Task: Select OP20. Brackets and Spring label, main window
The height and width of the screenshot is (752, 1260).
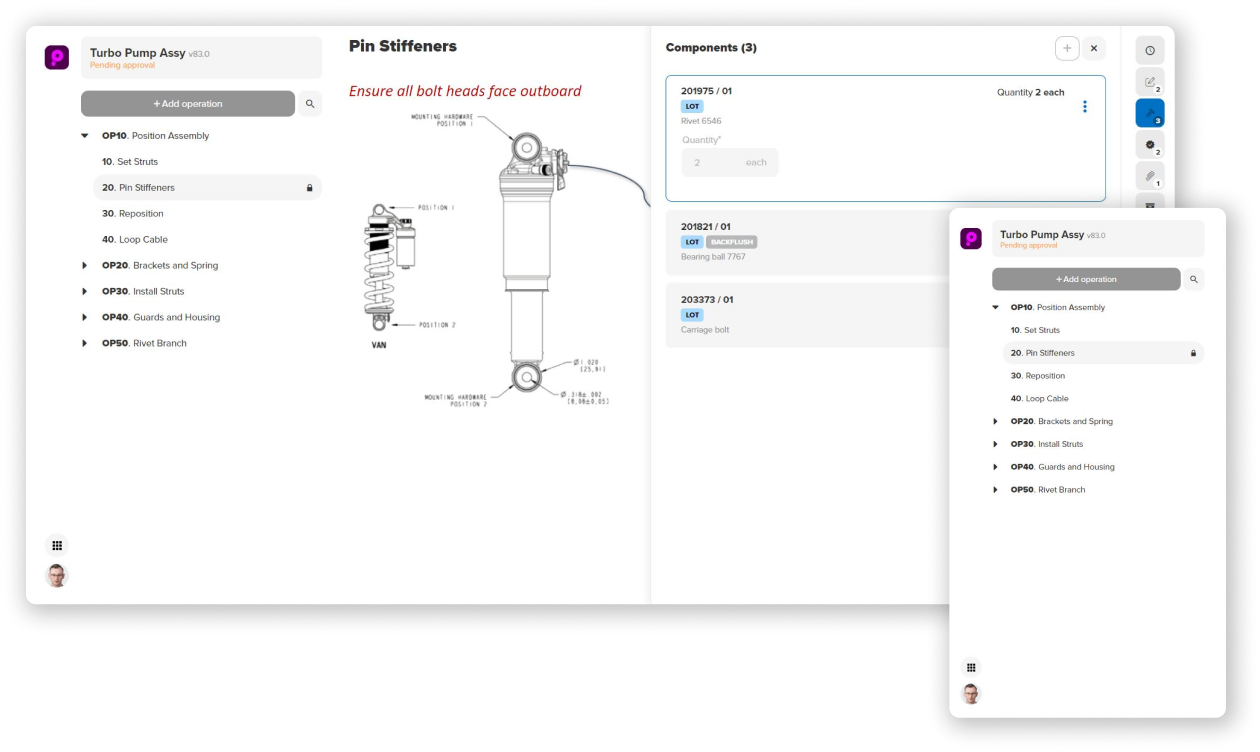Action: click(160, 266)
